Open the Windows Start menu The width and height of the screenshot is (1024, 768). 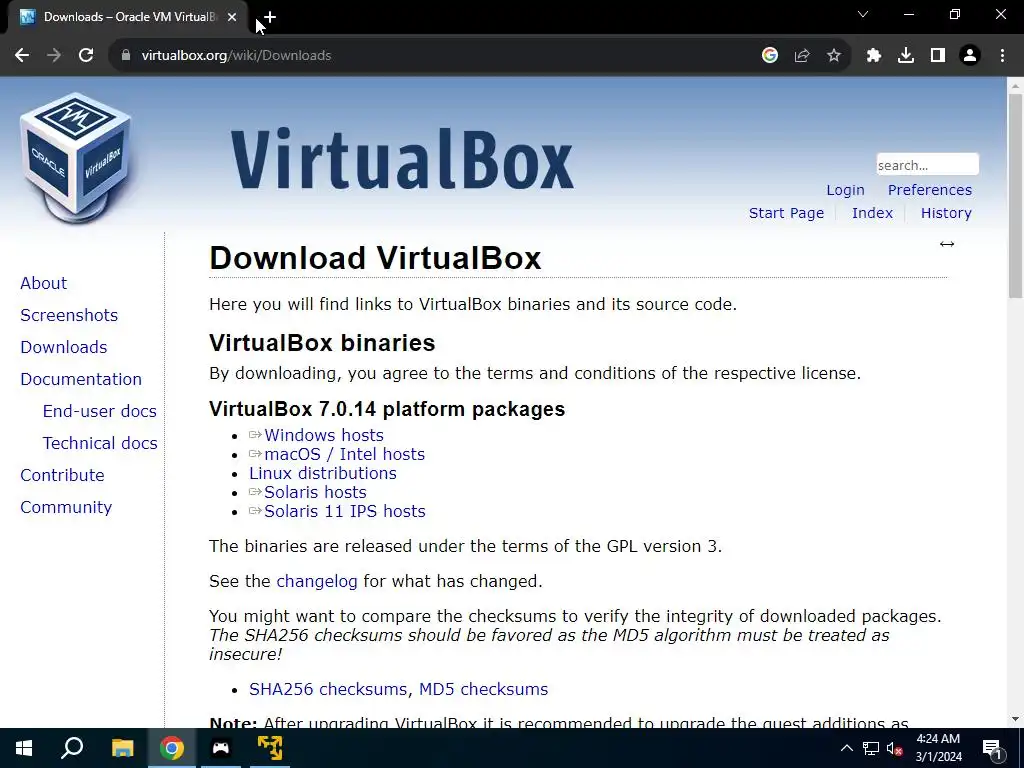tap(24, 748)
